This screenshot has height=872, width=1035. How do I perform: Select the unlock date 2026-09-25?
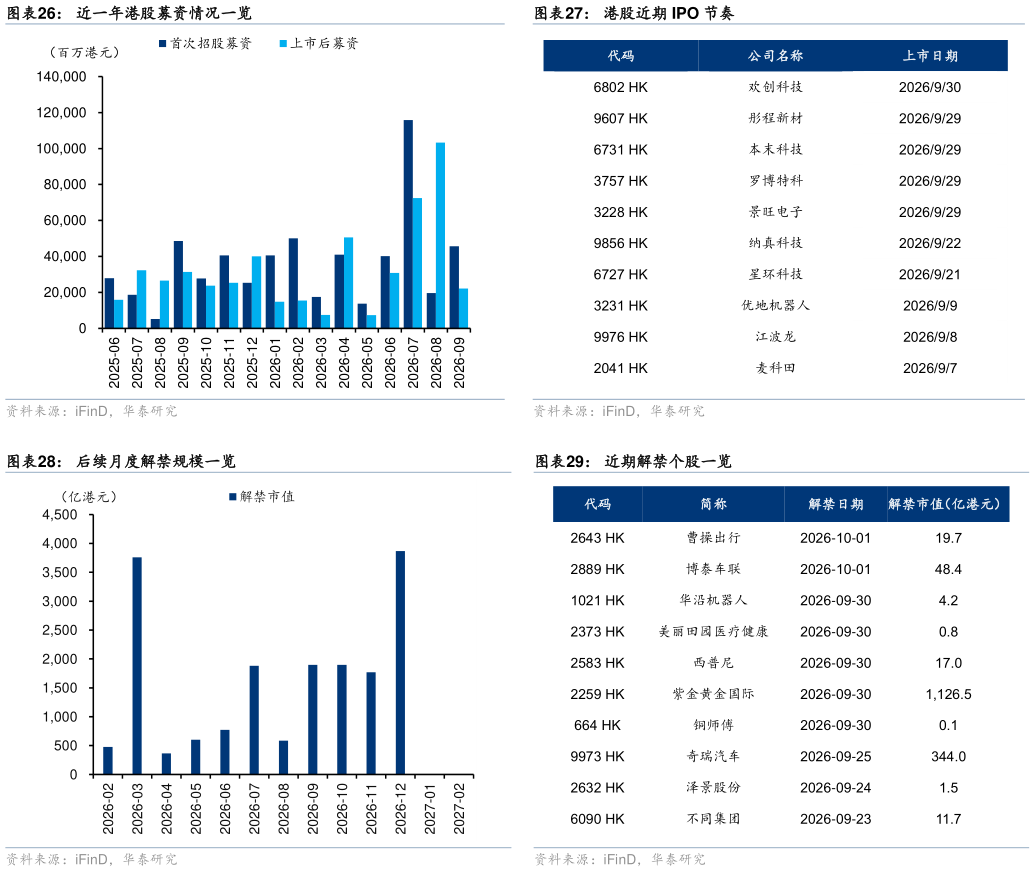(x=836, y=756)
